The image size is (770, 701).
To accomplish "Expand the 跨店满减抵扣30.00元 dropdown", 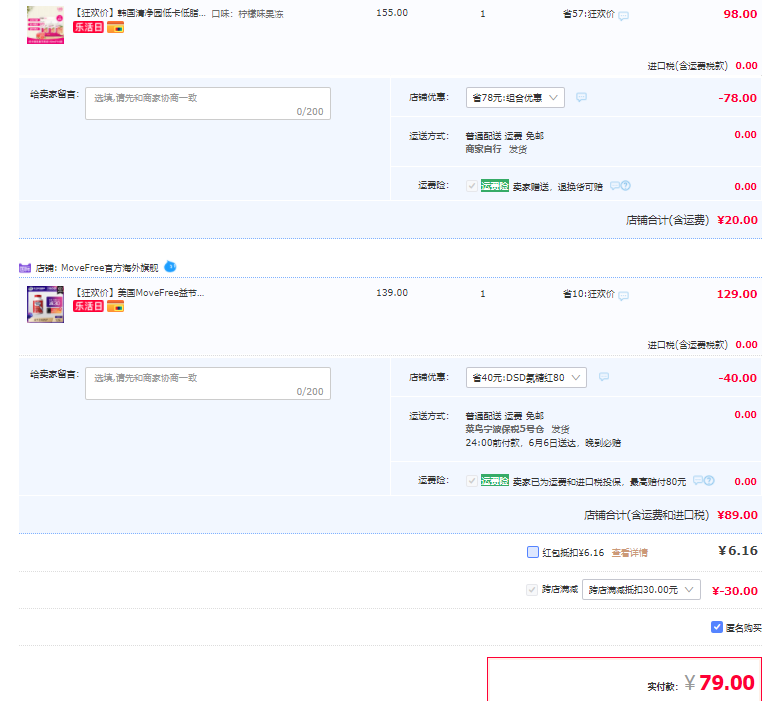I will tap(641, 590).
